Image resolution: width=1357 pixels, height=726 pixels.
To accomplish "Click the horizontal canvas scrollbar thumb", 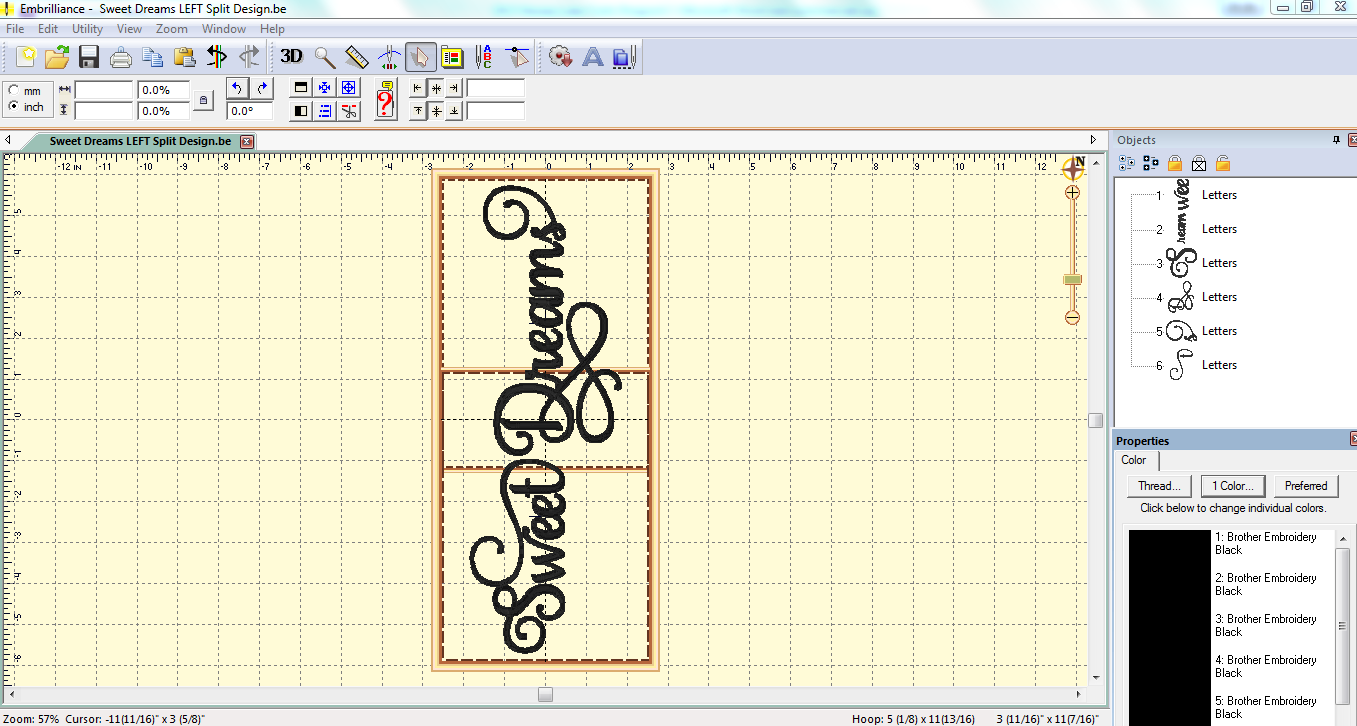I will click(x=545, y=693).
